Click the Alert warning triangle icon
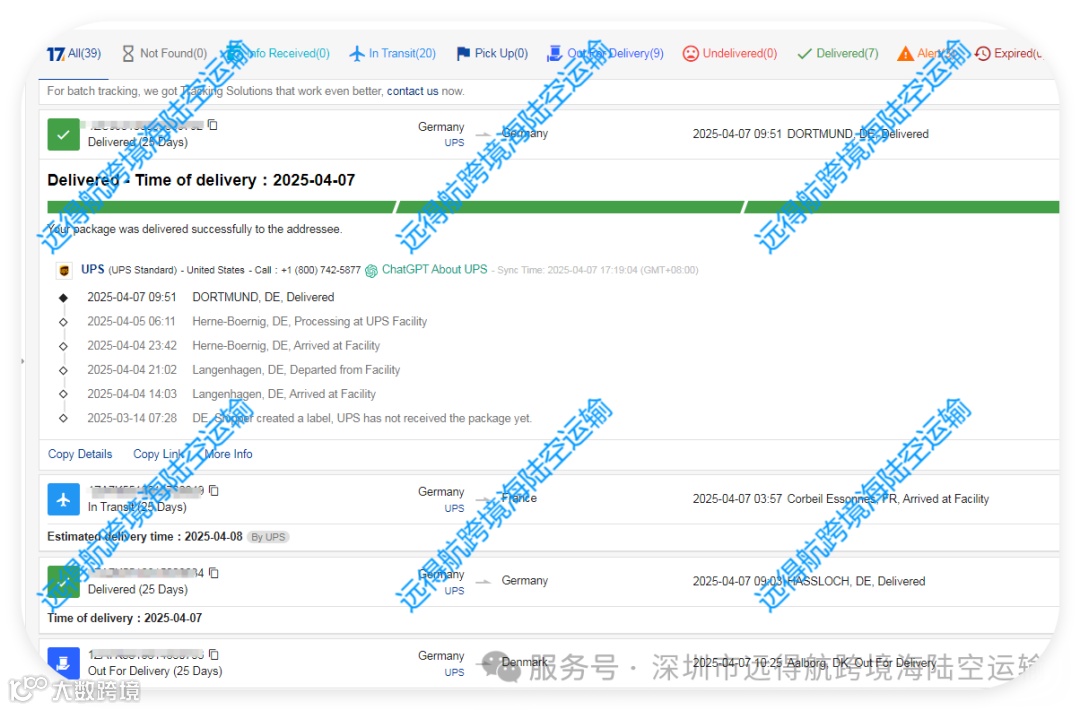 905,54
